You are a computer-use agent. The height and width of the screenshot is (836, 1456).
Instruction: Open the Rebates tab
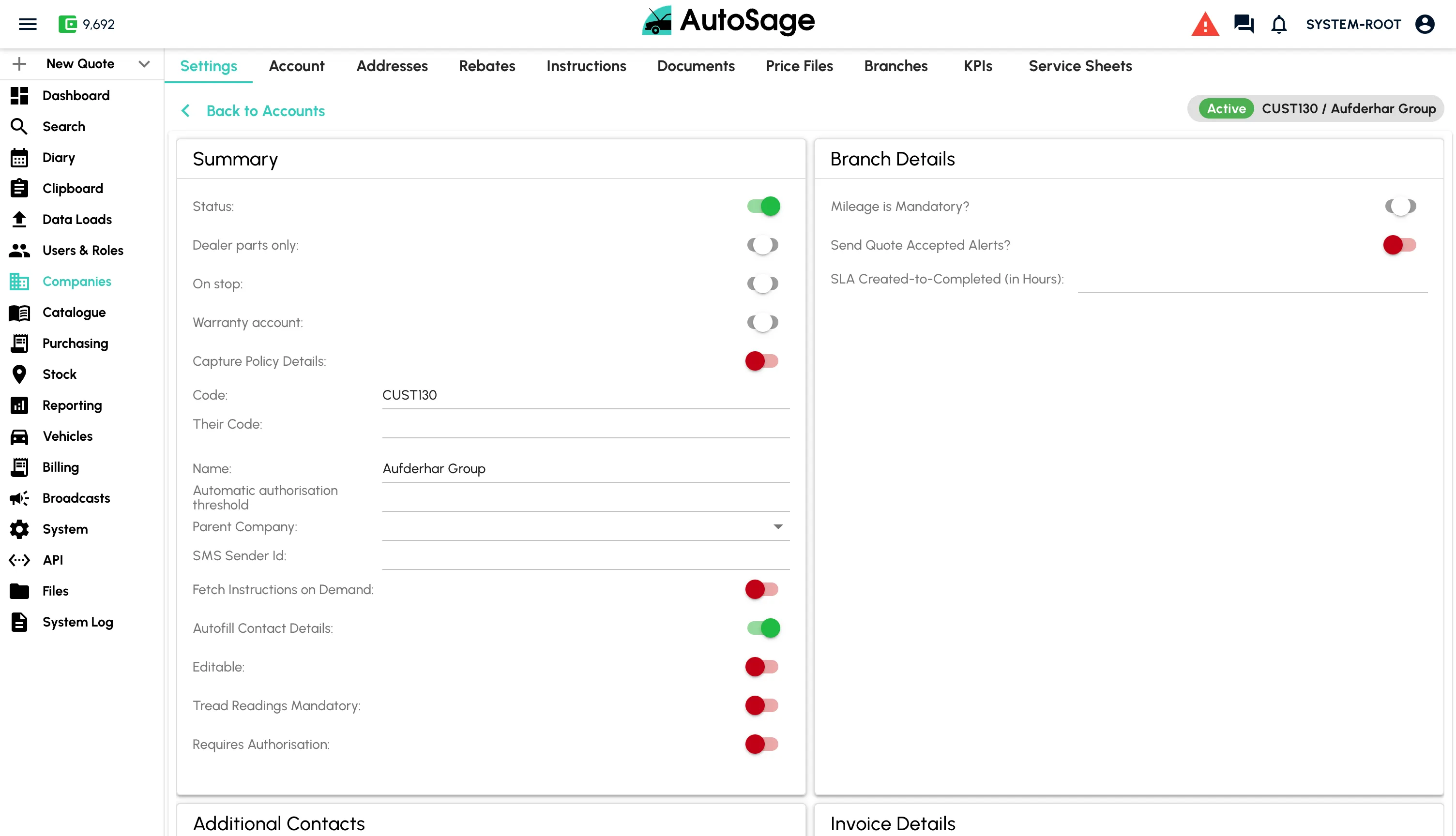coord(487,66)
